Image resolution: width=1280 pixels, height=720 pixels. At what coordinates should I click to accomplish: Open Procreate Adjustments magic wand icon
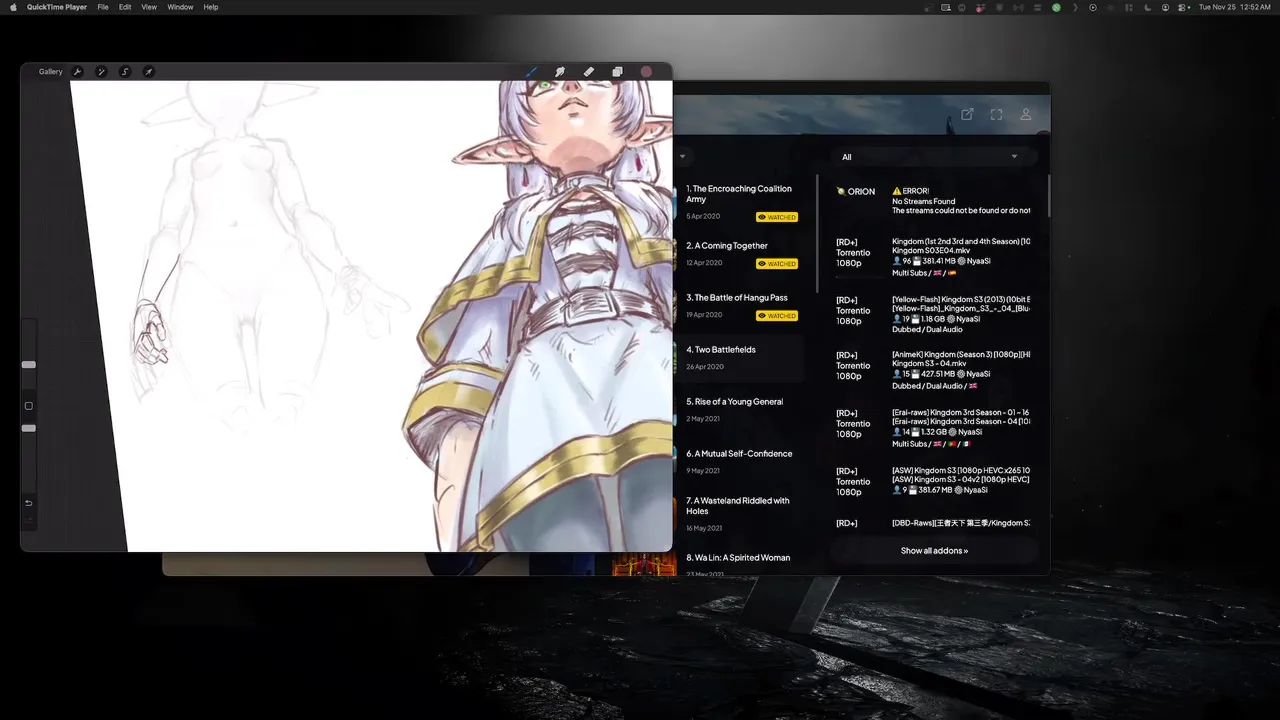[101, 72]
